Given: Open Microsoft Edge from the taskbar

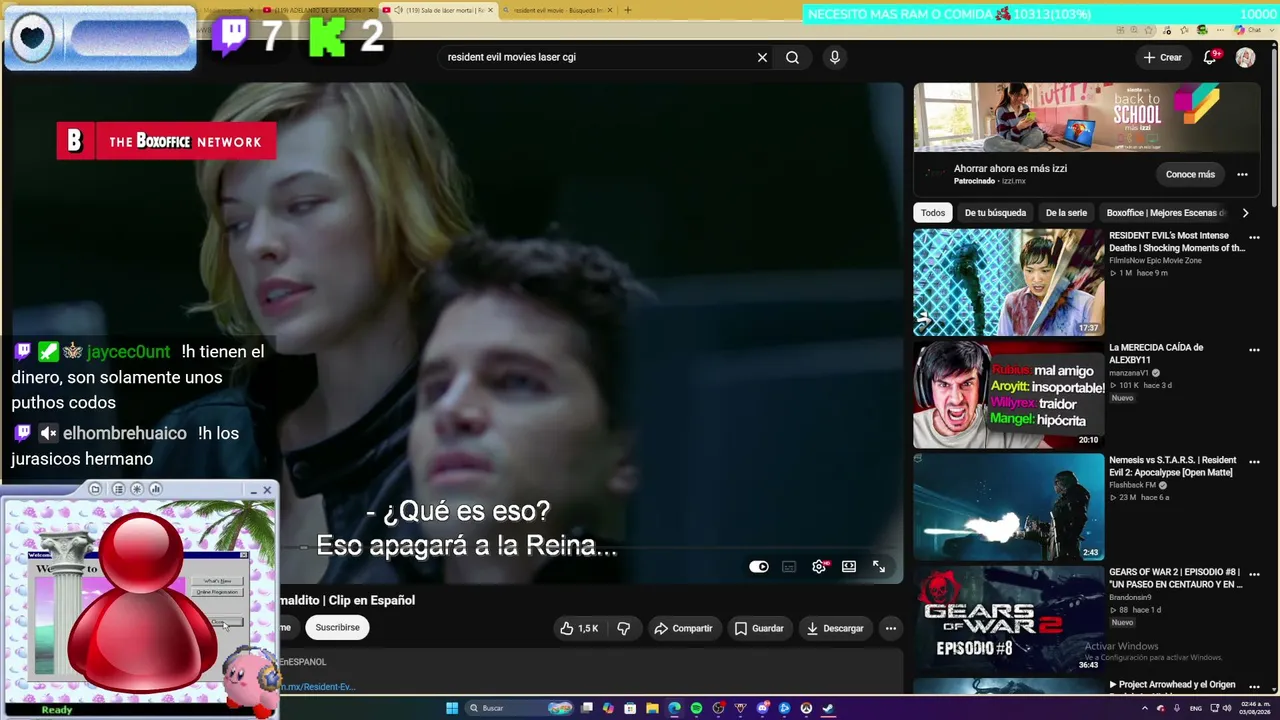Looking at the screenshot, I should pyautogui.click(x=674, y=708).
